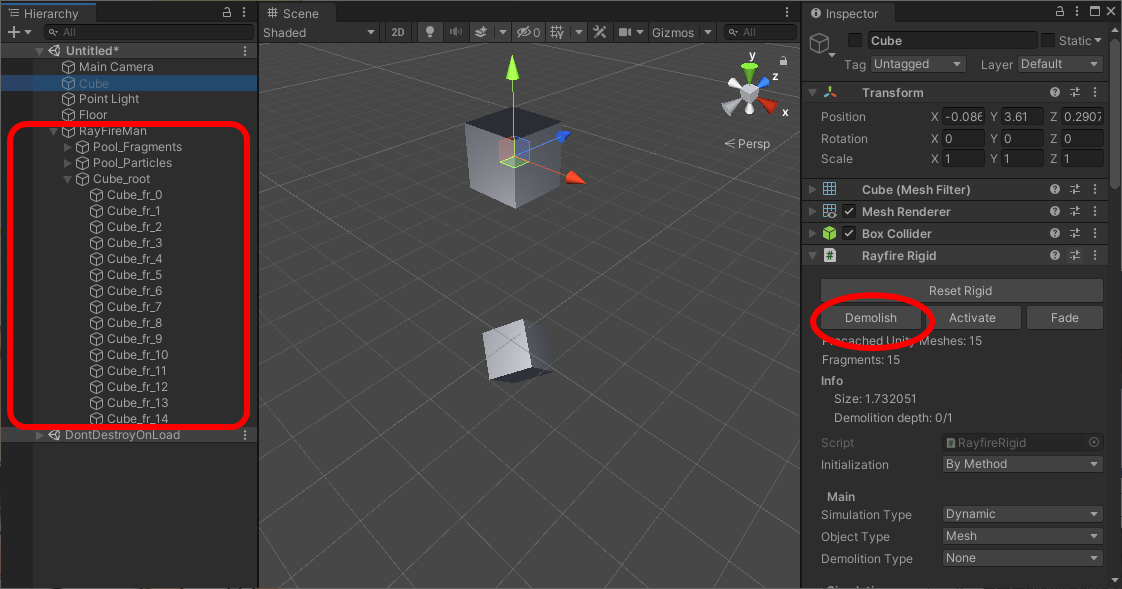Open the Shaded draw mode dropdown
Screen dimensions: 1122x589
[318, 33]
